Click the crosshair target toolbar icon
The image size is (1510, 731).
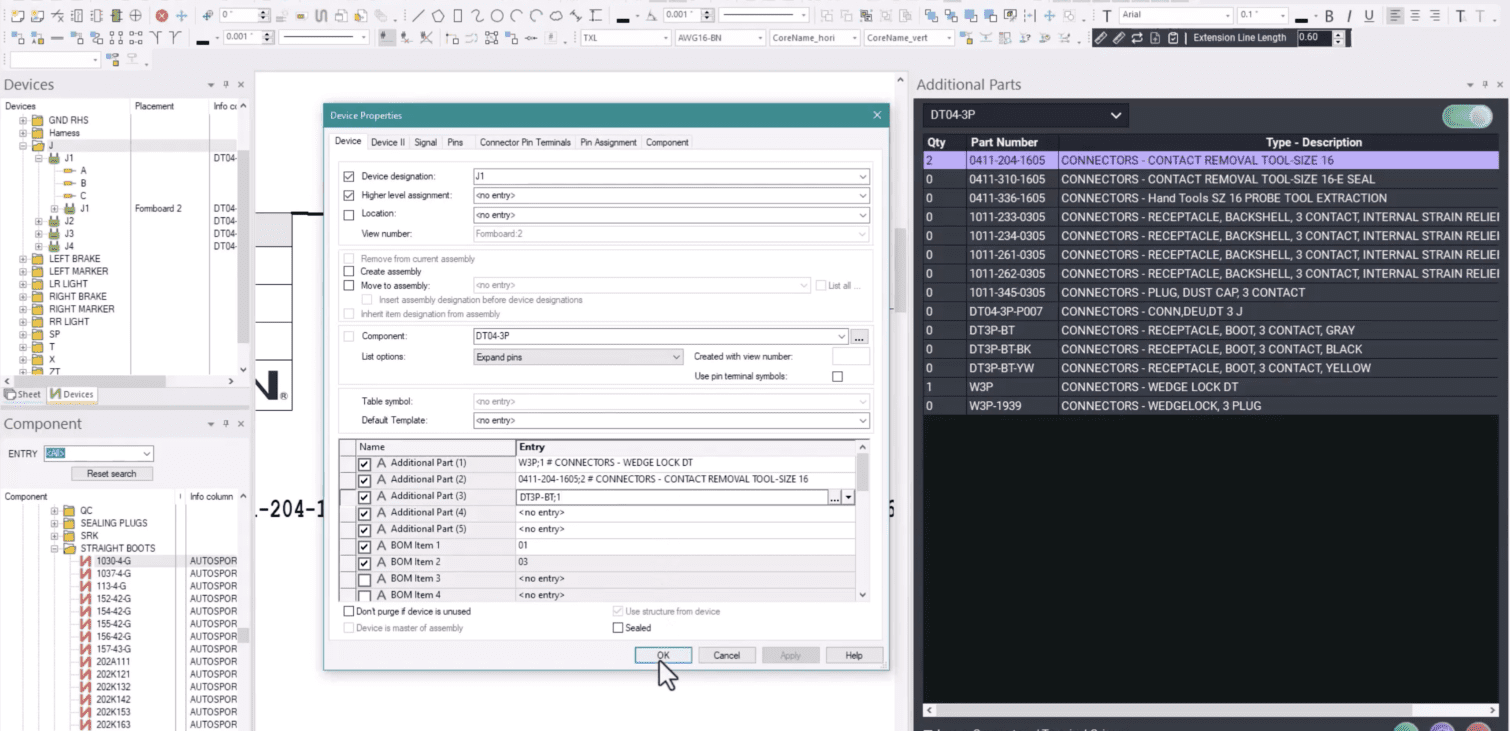tap(135, 16)
